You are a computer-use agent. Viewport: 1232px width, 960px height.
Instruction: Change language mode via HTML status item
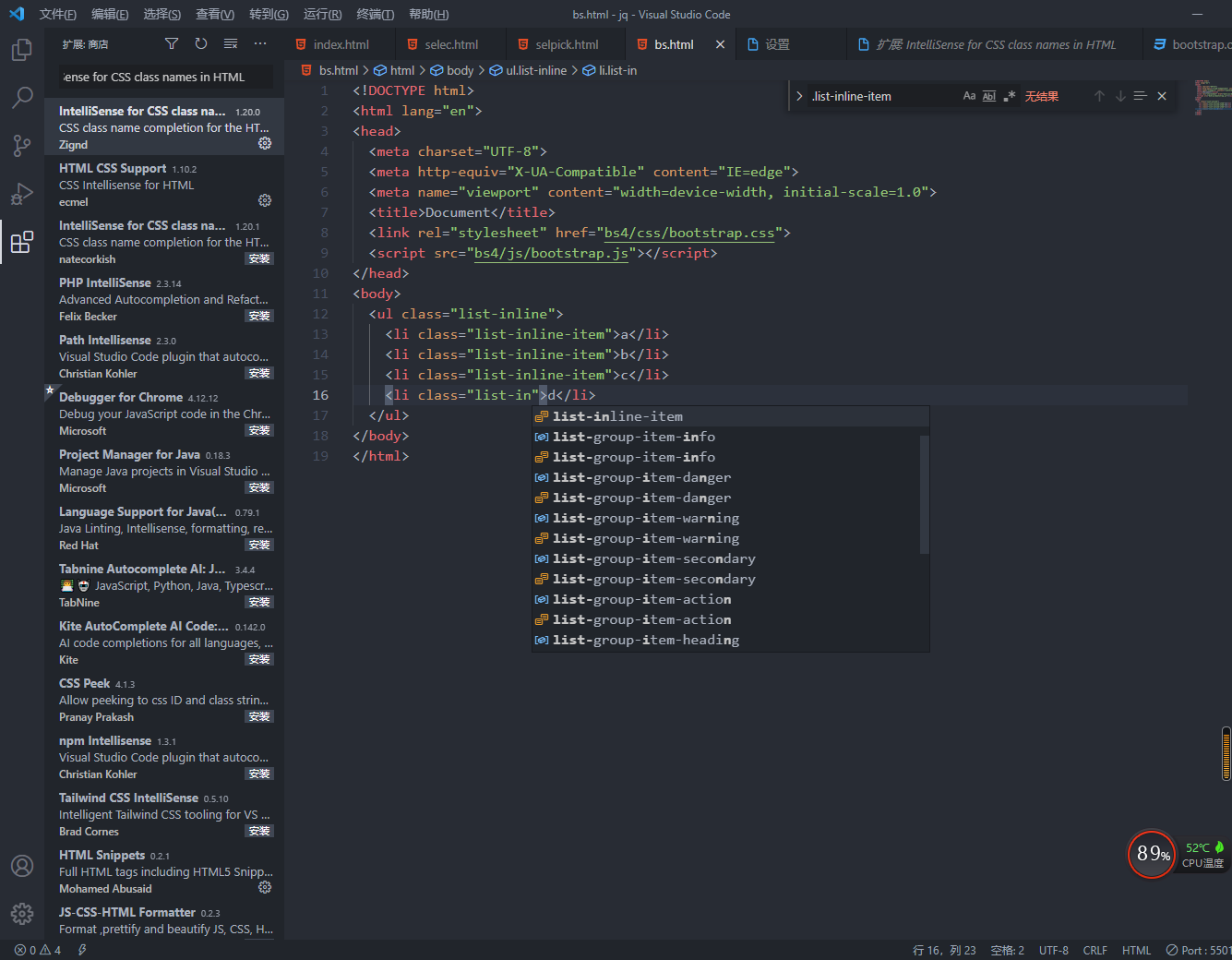click(1136, 950)
